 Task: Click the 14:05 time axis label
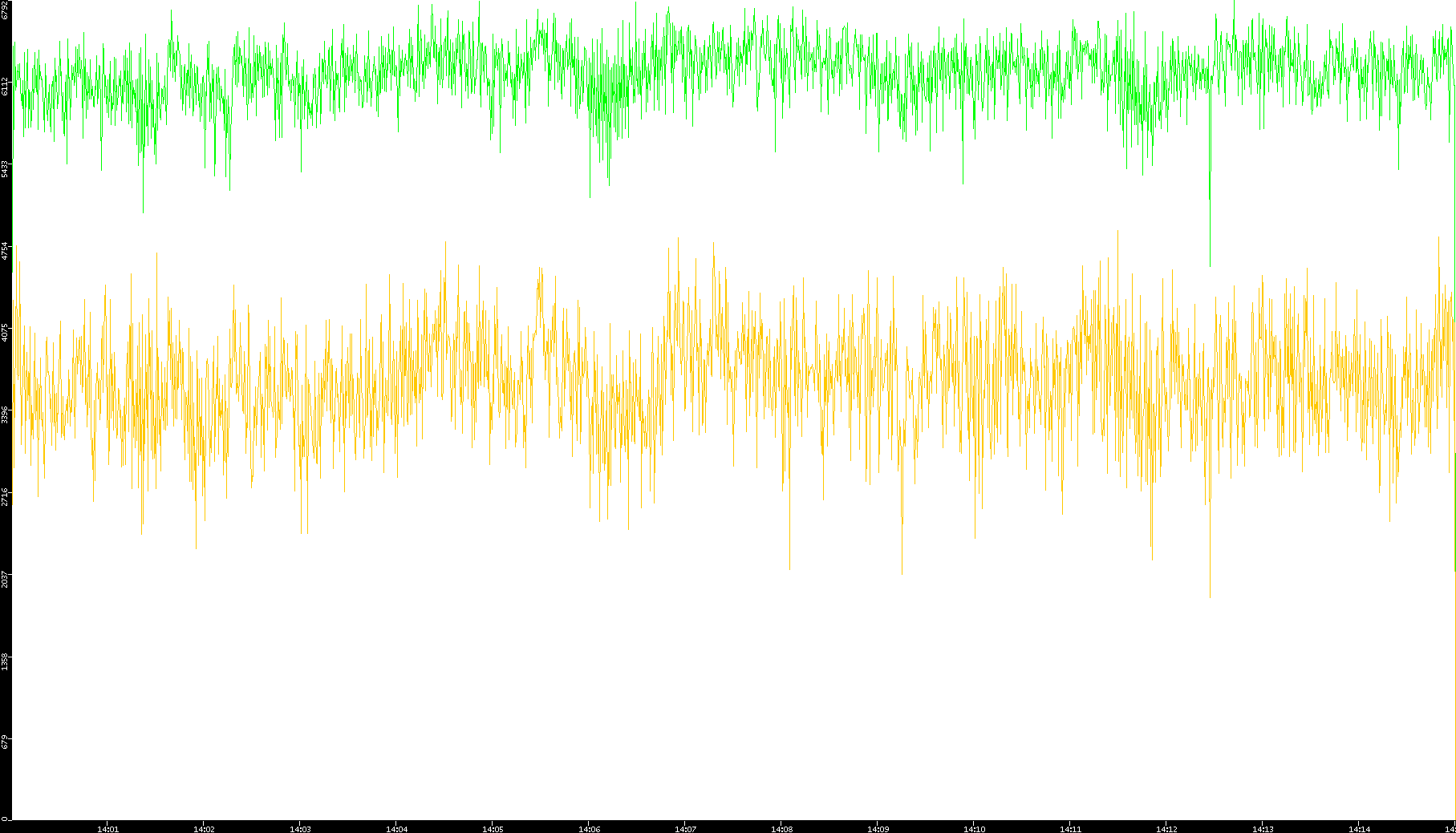[x=493, y=829]
